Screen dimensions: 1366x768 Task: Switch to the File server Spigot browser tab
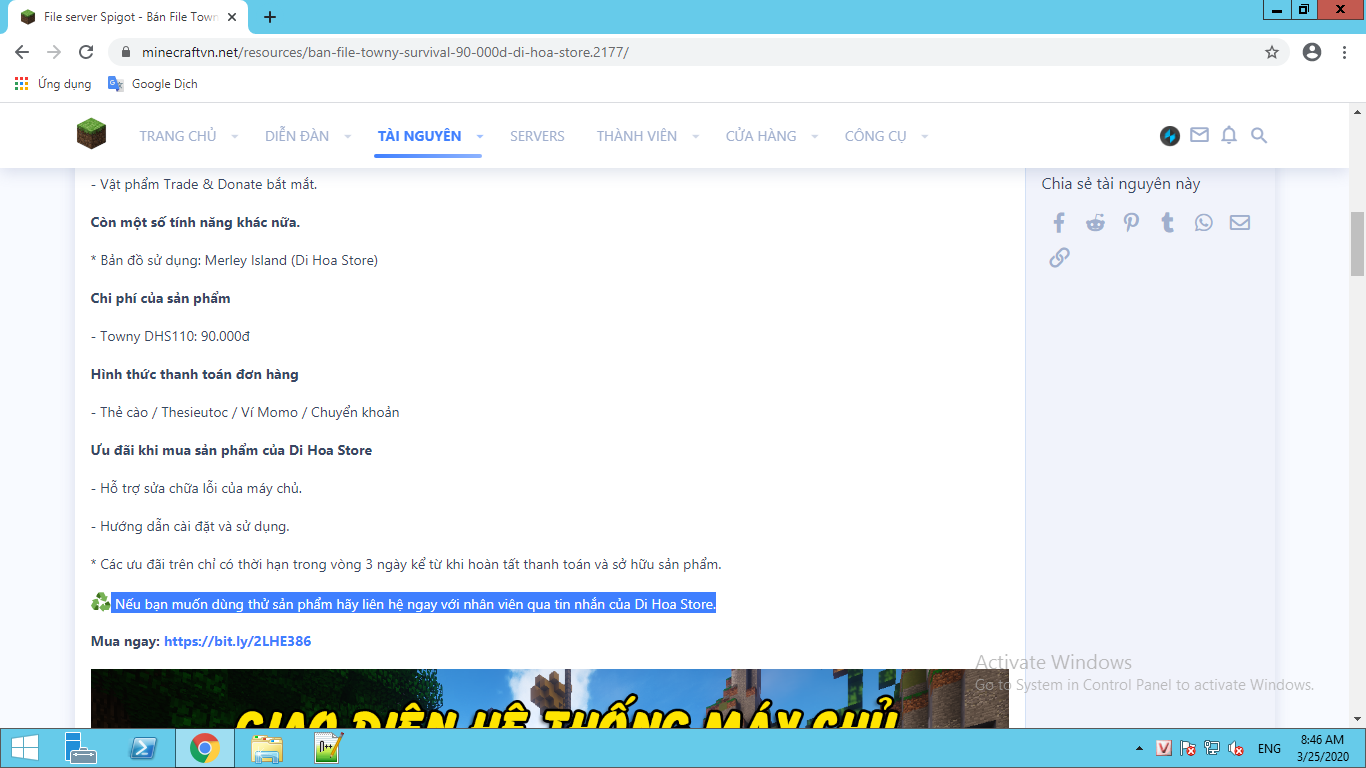click(x=130, y=17)
